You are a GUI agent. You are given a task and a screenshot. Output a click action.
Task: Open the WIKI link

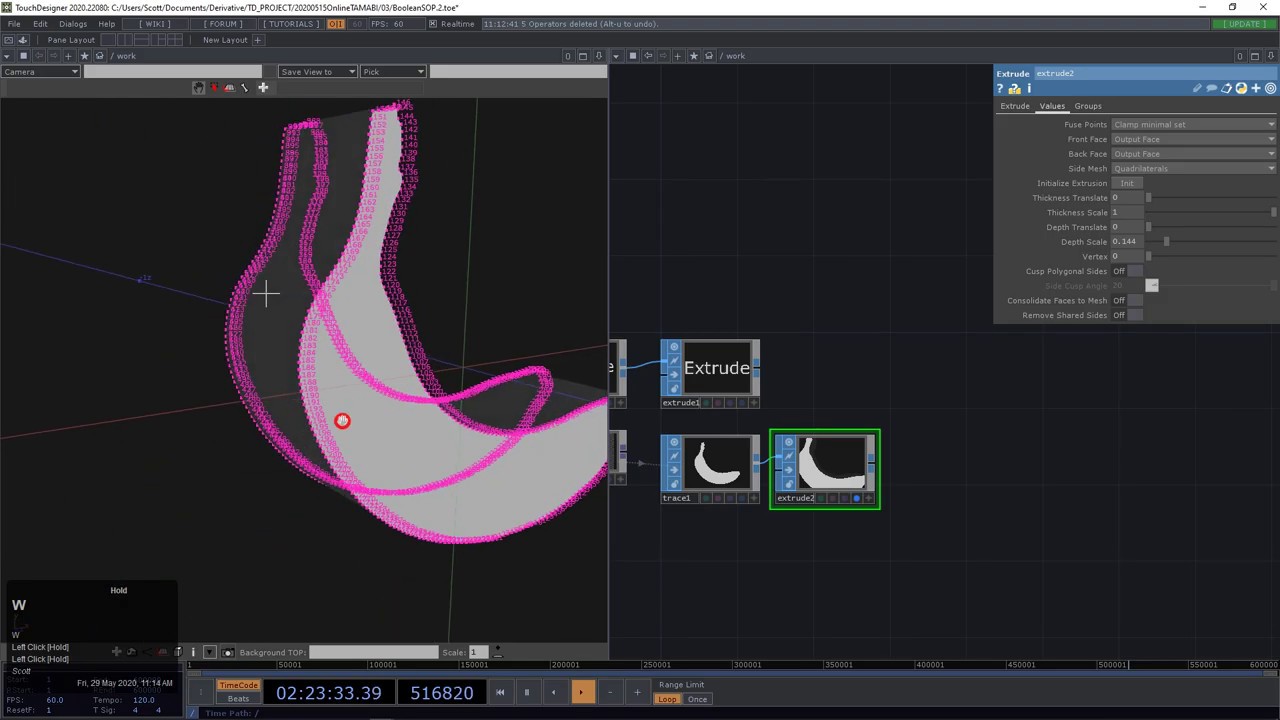tap(154, 24)
